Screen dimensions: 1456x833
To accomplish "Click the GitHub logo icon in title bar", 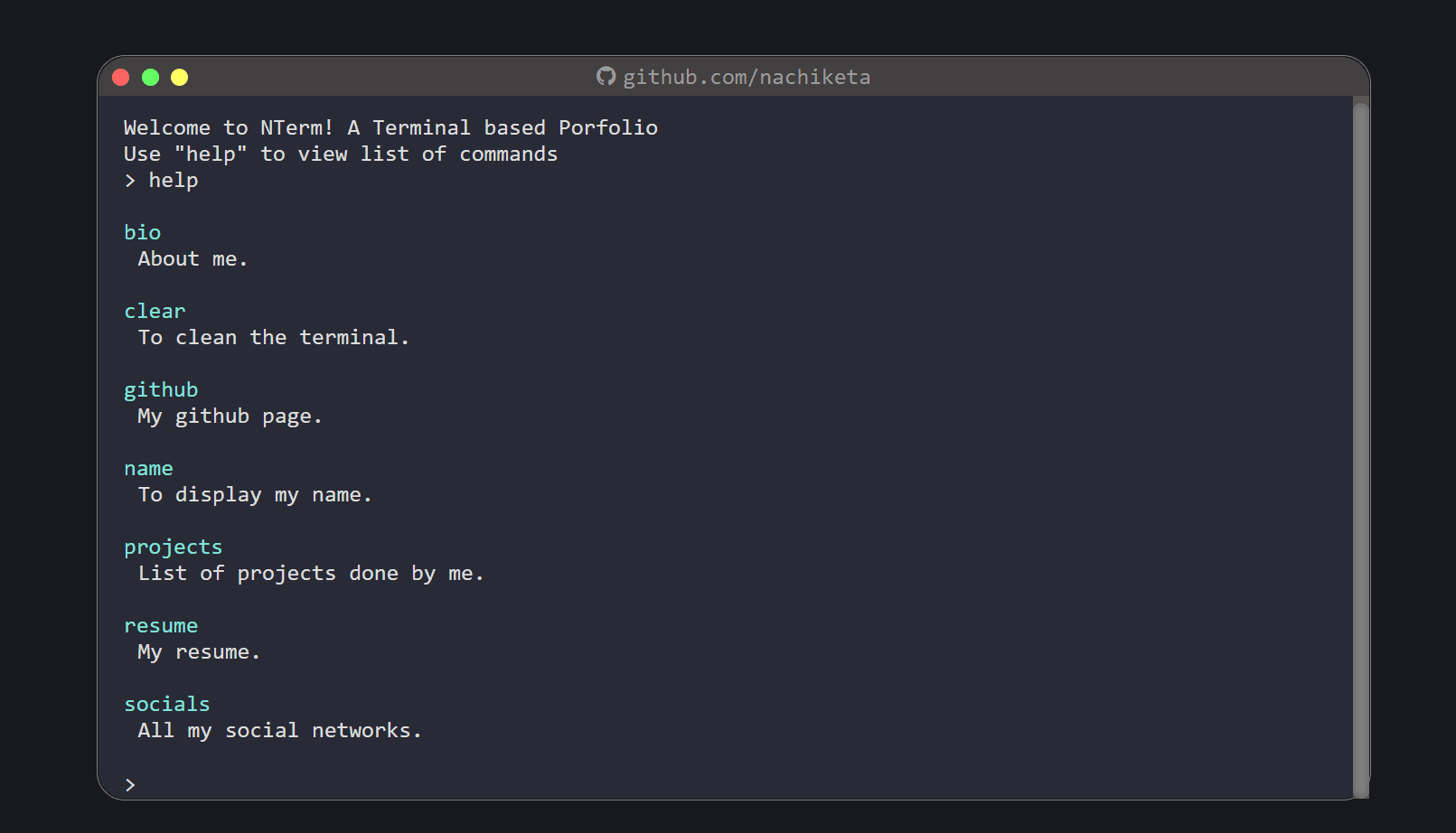I will 606,77.
